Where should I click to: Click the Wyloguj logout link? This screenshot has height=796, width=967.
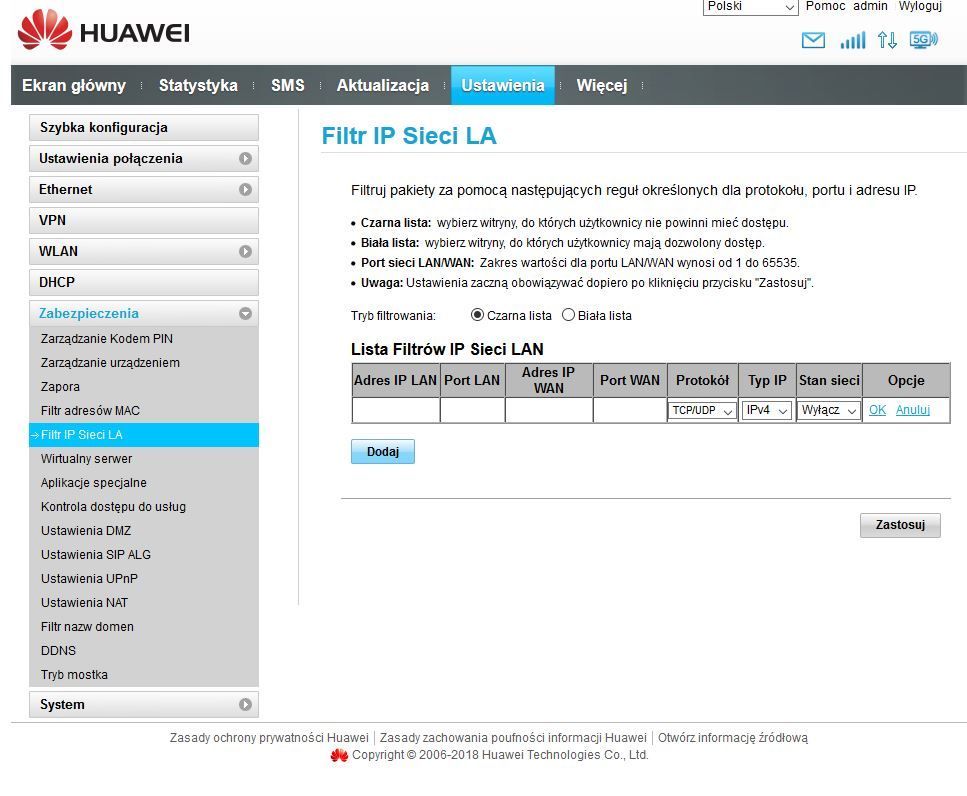pos(920,6)
